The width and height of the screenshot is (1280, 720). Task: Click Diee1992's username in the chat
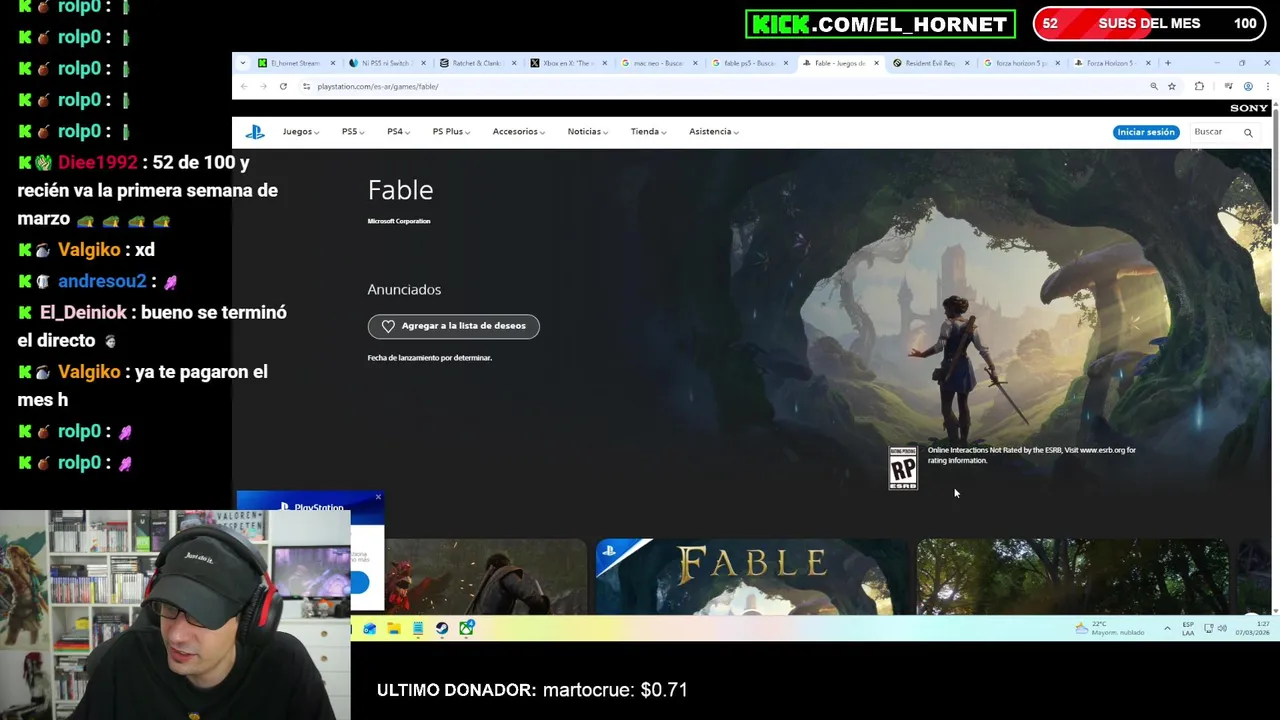coord(97,162)
